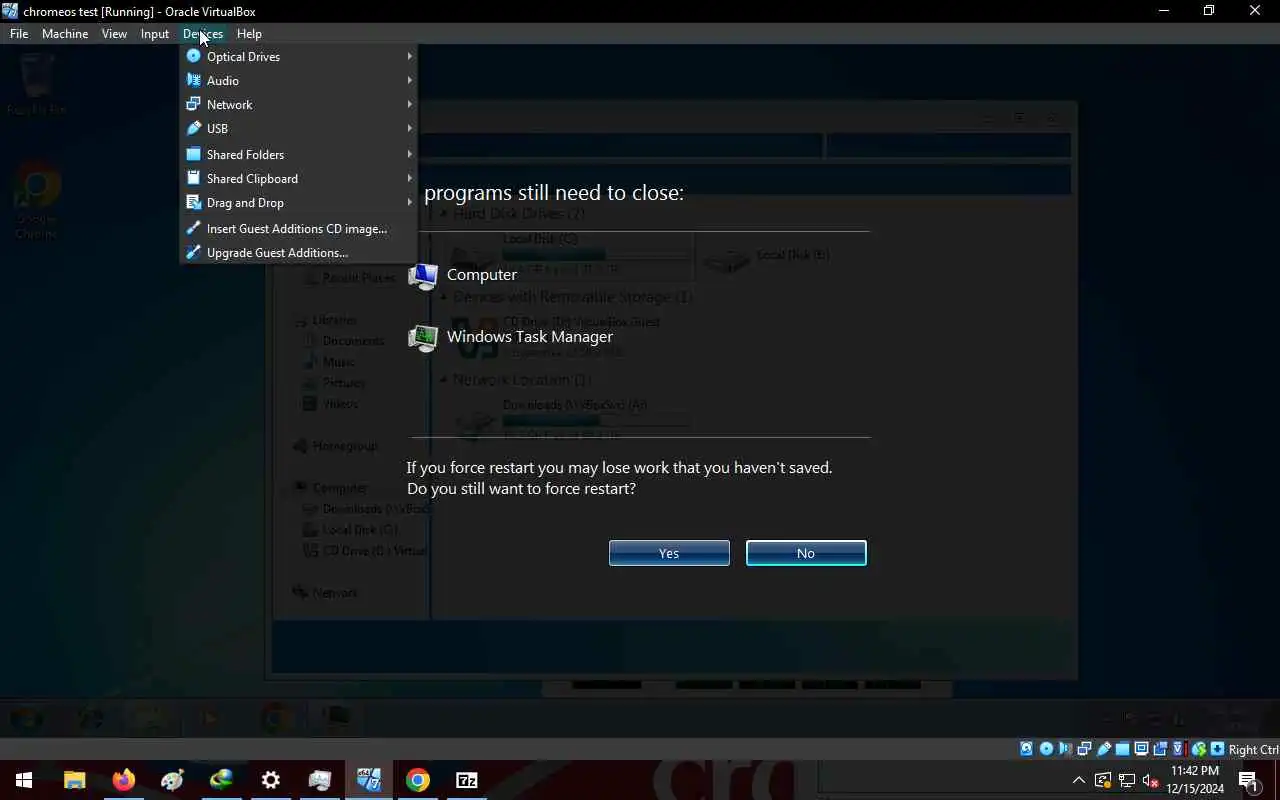
Task: Click the taskbar clock showing 11:42 PM
Action: (x=1195, y=780)
